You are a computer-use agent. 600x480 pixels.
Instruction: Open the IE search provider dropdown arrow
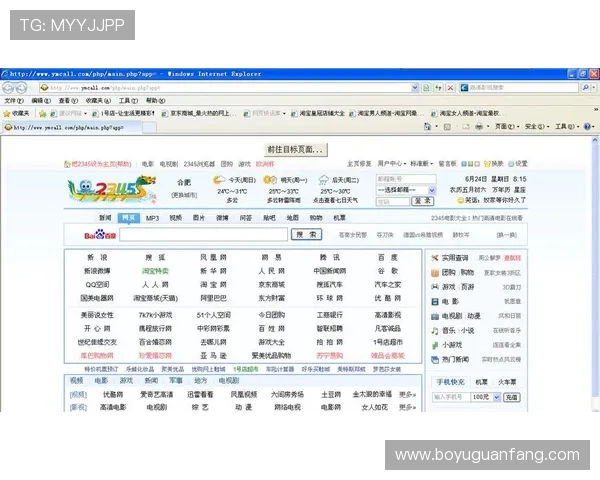click(x=594, y=88)
